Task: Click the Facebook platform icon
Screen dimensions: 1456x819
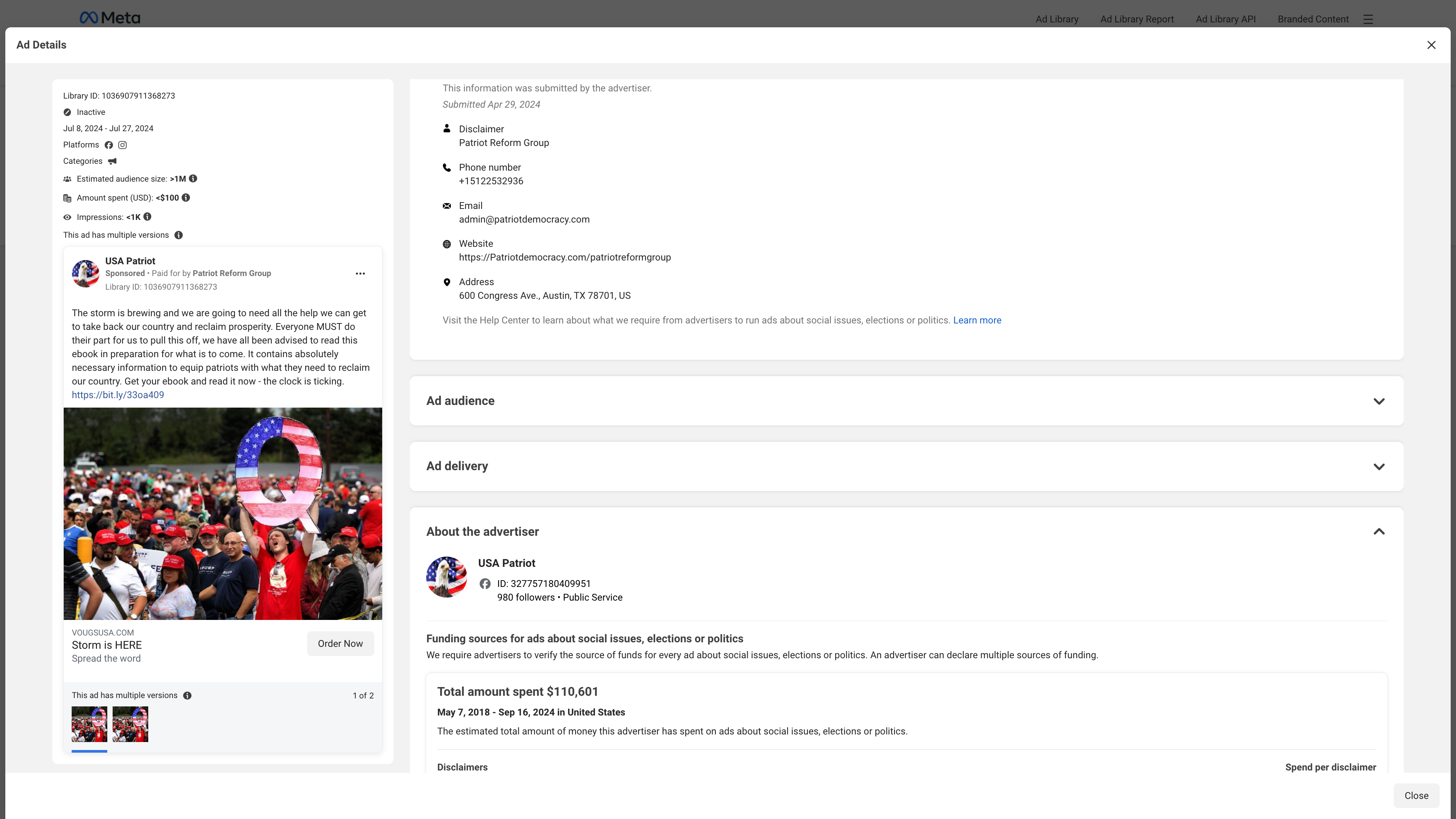Action: pos(108,145)
